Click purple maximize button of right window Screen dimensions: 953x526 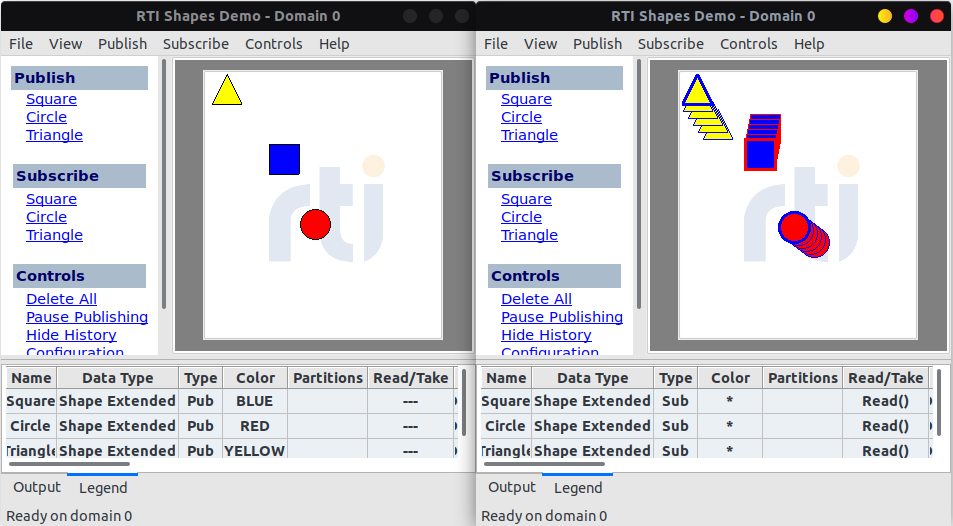click(x=910, y=16)
